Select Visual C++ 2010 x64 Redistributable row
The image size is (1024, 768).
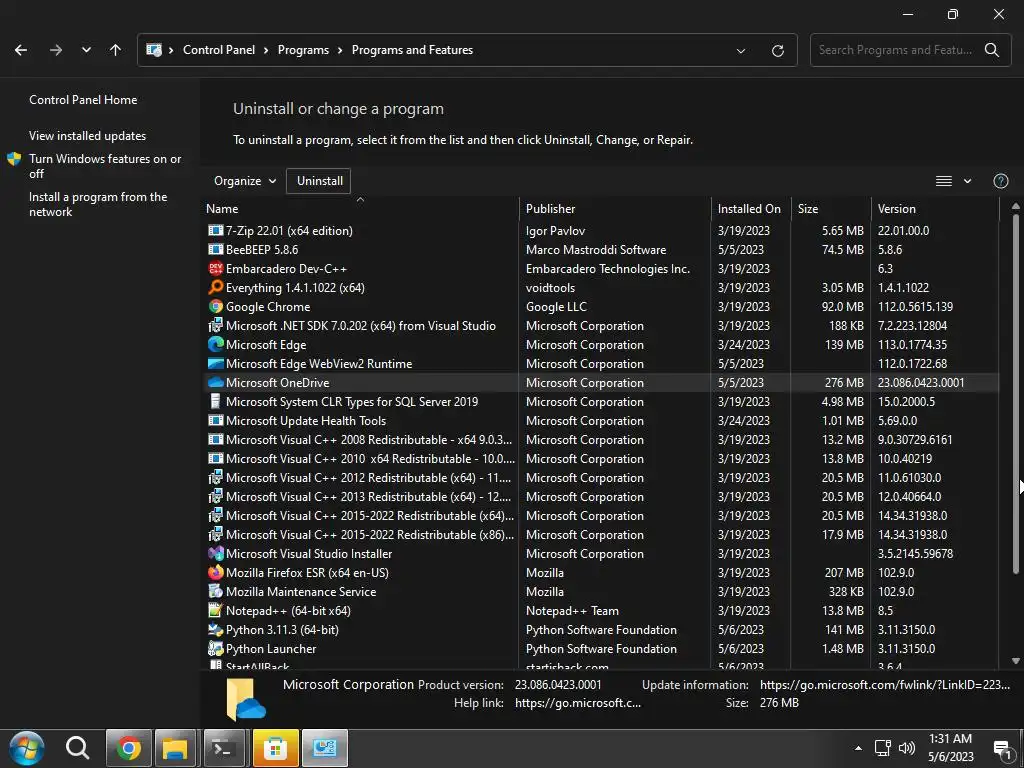point(601,458)
